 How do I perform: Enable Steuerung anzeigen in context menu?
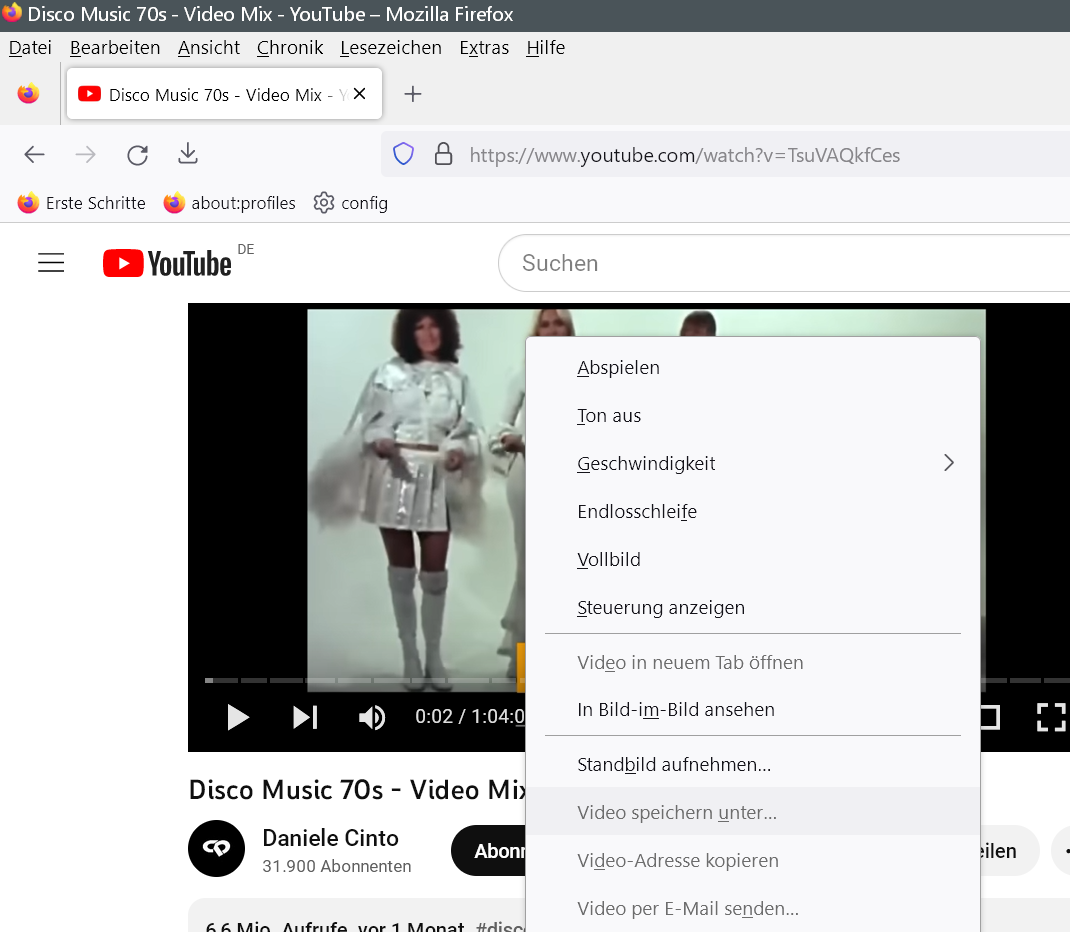pos(661,608)
